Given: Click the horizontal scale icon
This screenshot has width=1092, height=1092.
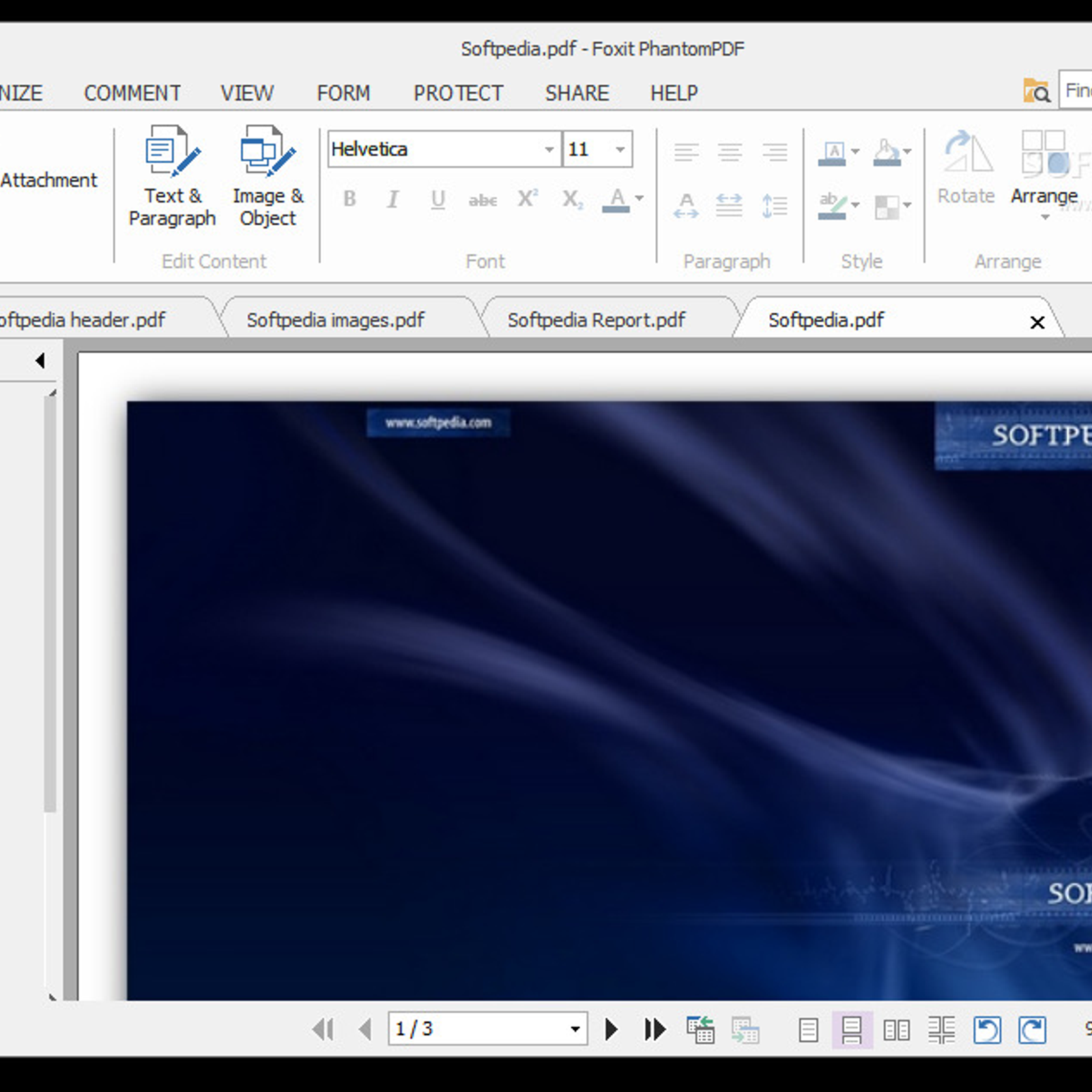Looking at the screenshot, I should (729, 205).
